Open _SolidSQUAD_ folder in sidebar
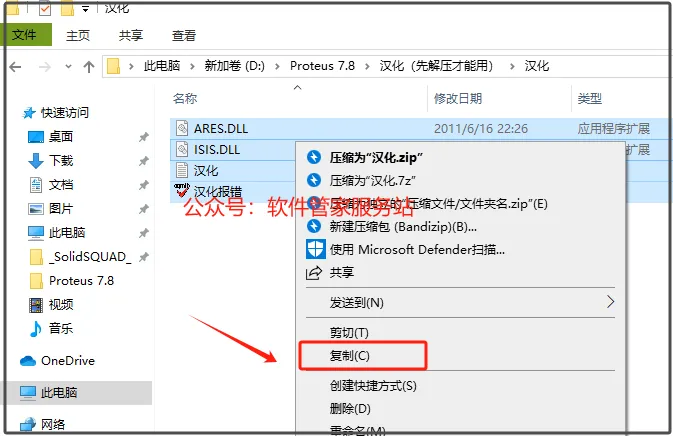Viewport: 673px width, 436px height. (x=90, y=257)
